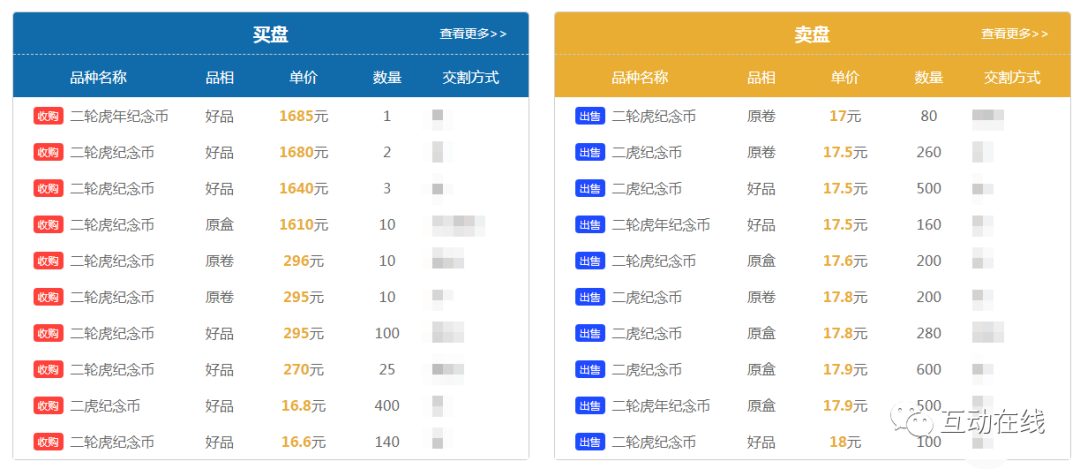This screenshot has width=1080, height=469.
Task: Select 单价 column header in 卖盘 table
Action: tap(844, 77)
